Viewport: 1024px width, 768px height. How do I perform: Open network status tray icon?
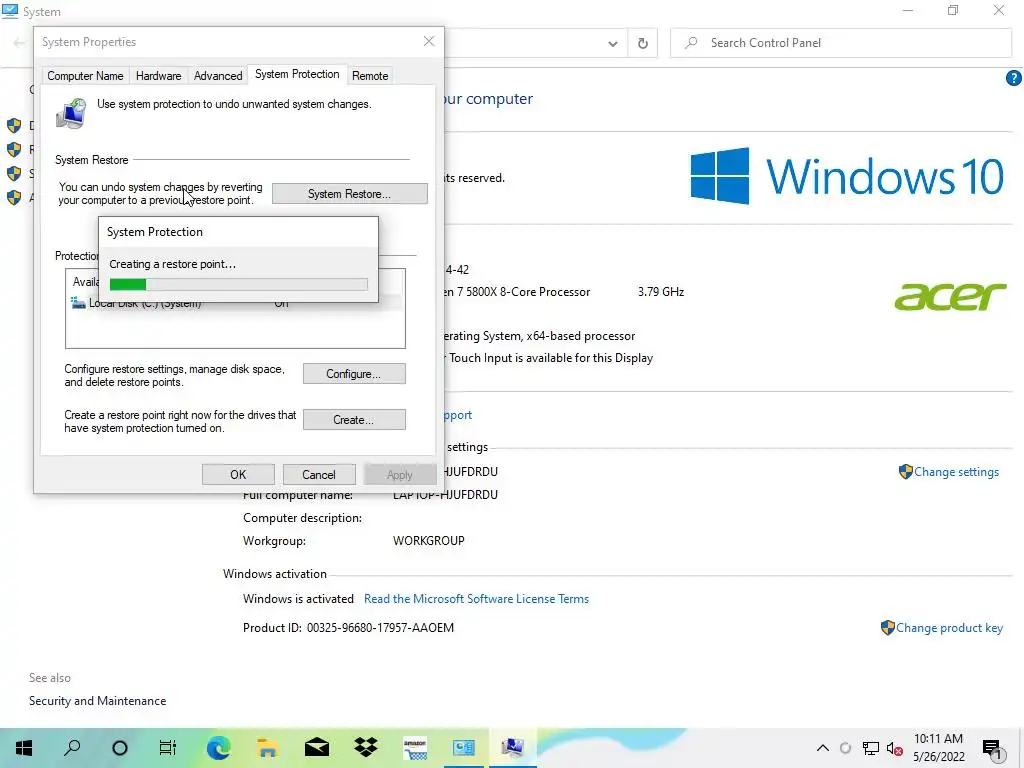pos(871,748)
